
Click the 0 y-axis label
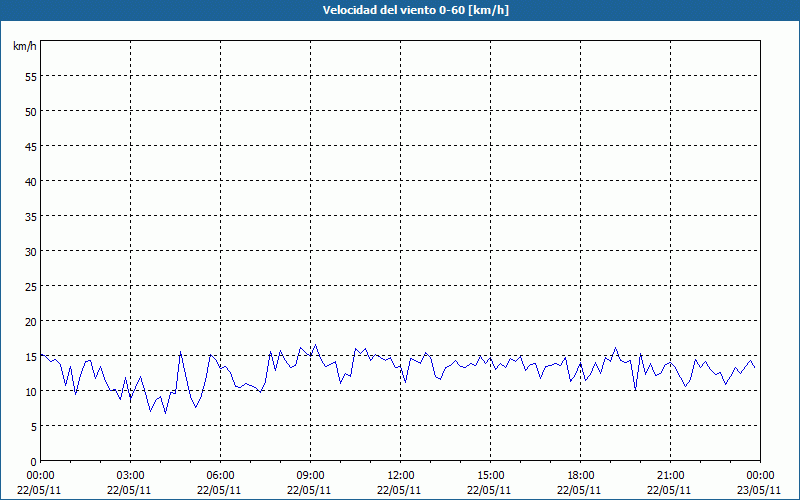point(34,462)
